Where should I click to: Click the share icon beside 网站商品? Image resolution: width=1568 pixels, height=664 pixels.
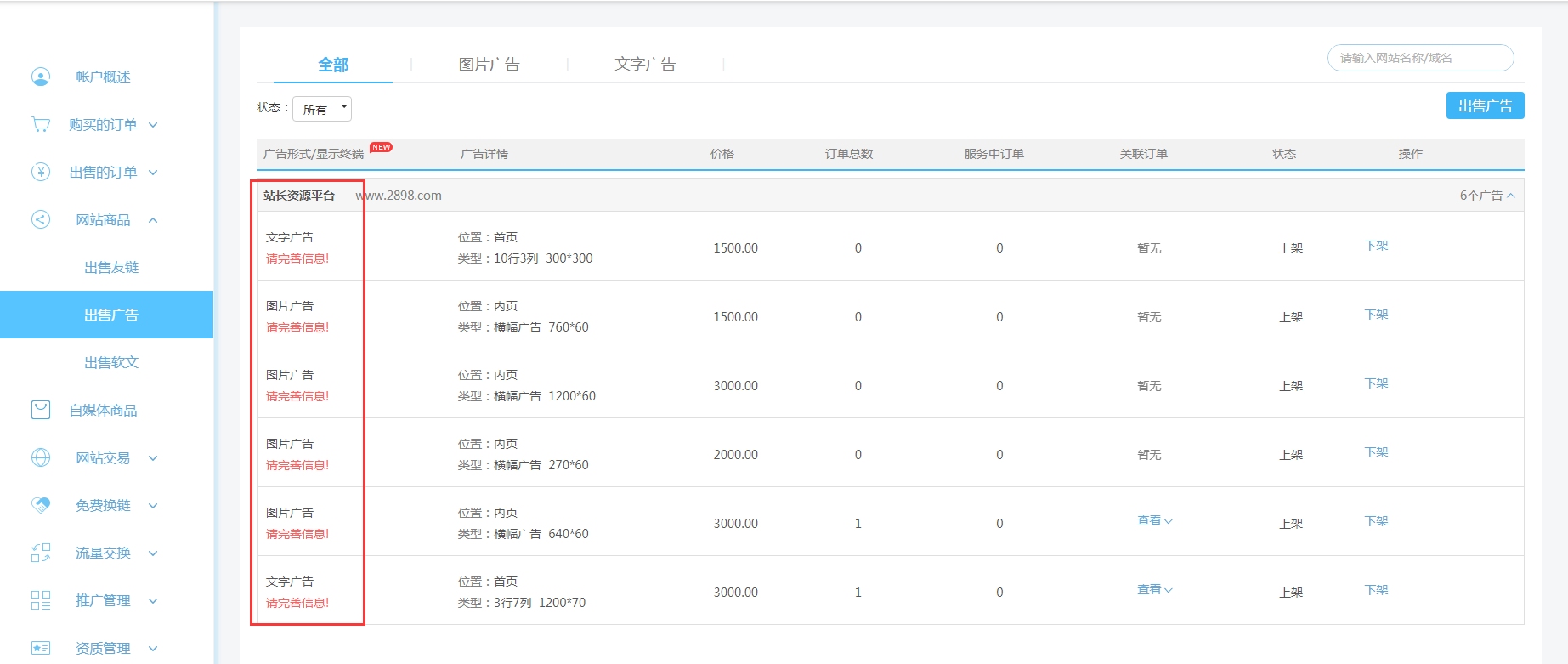coord(41,219)
